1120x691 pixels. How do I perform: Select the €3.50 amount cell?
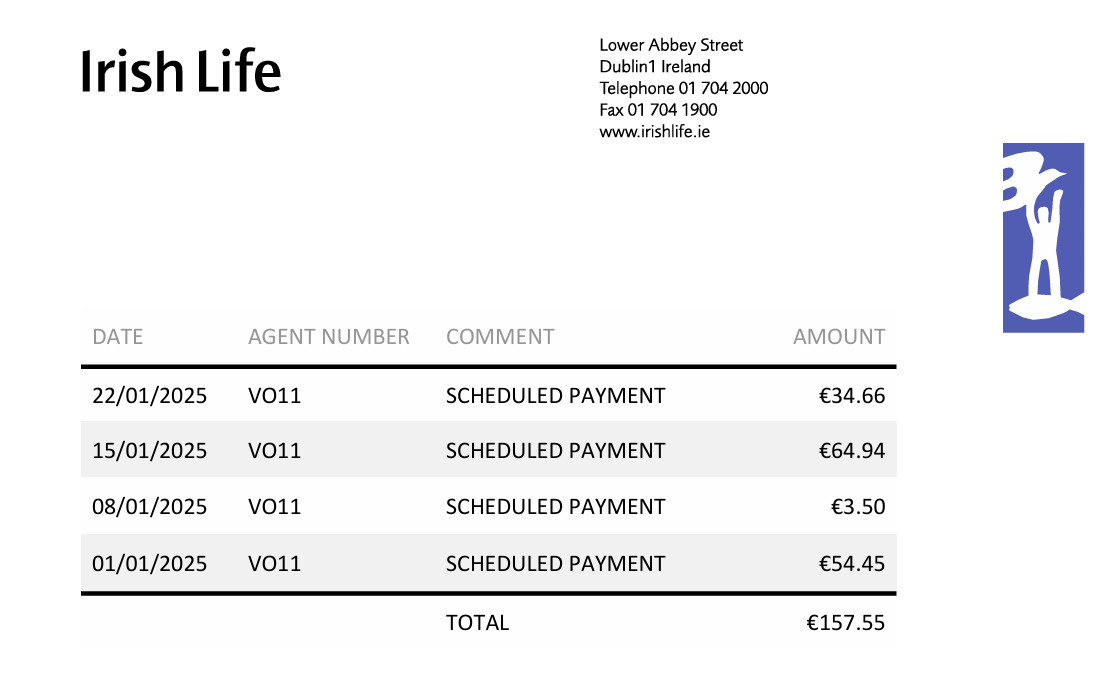(x=858, y=507)
